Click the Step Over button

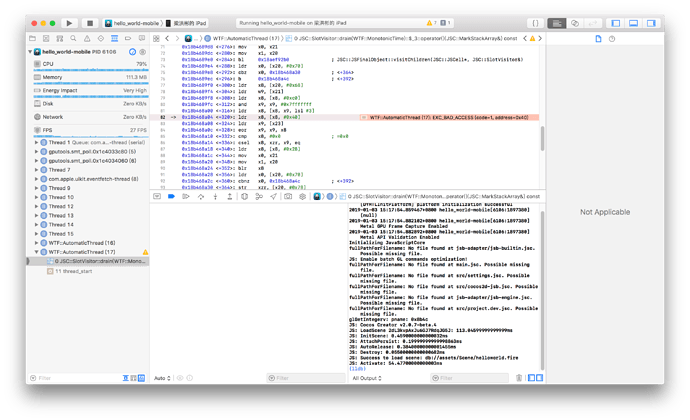(201, 196)
